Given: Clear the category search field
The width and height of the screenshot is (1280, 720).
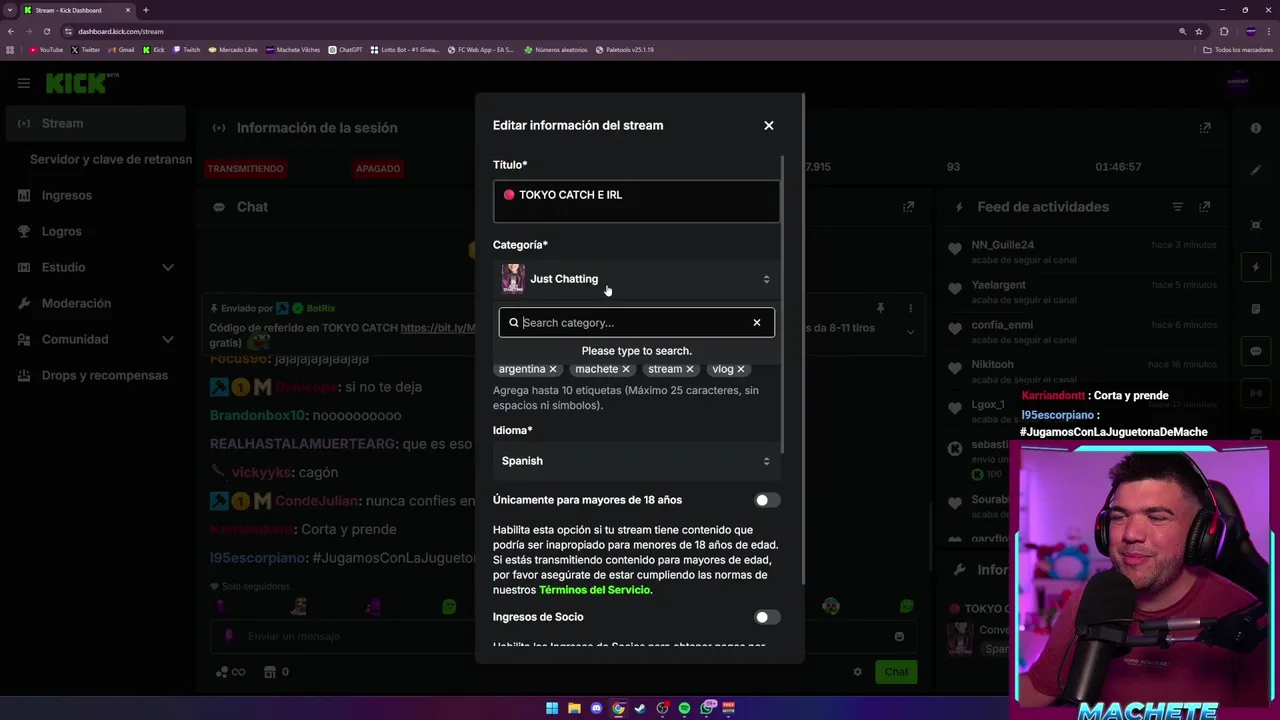Looking at the screenshot, I should point(757,322).
